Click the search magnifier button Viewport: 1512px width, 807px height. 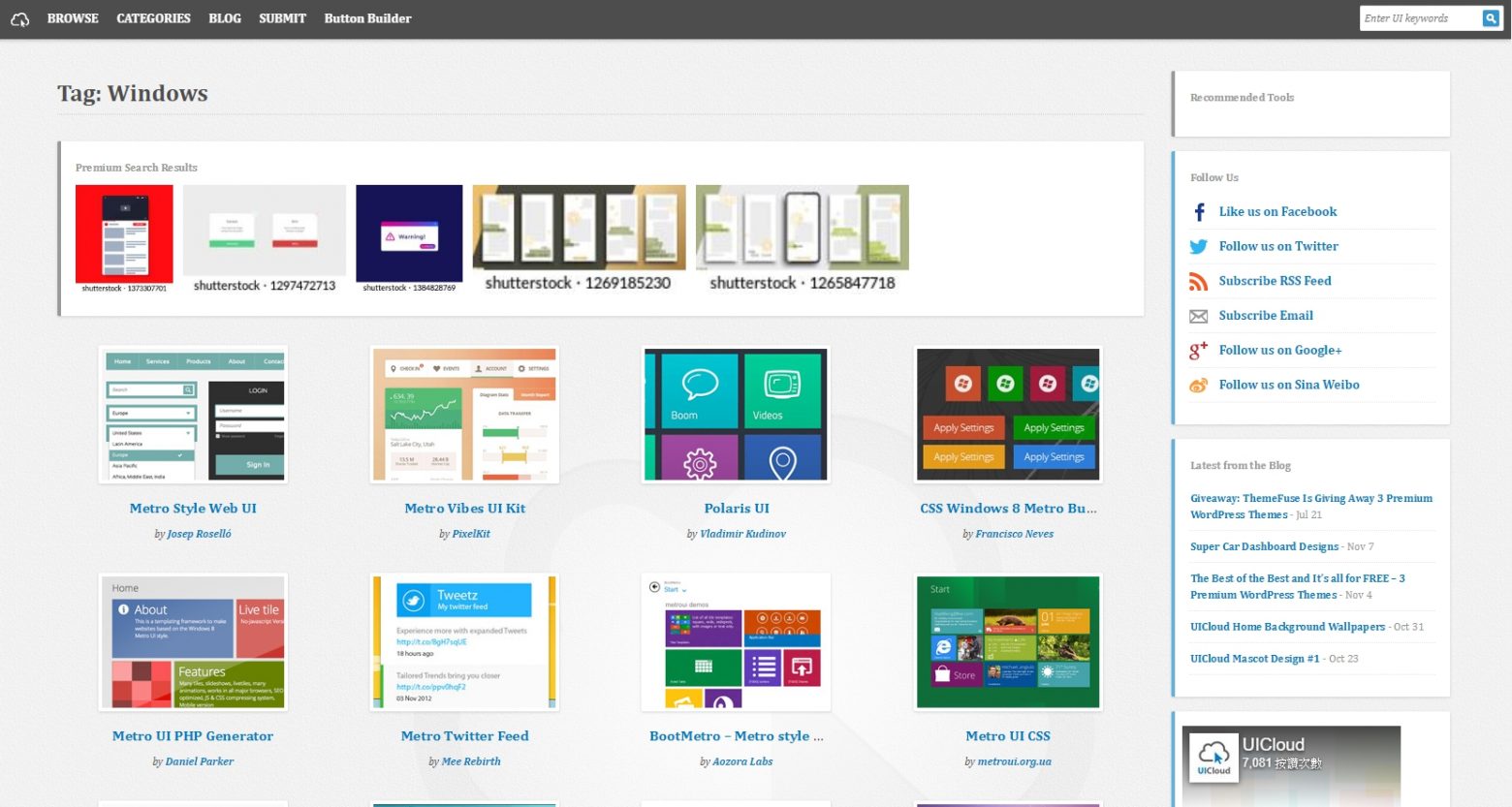(1491, 18)
